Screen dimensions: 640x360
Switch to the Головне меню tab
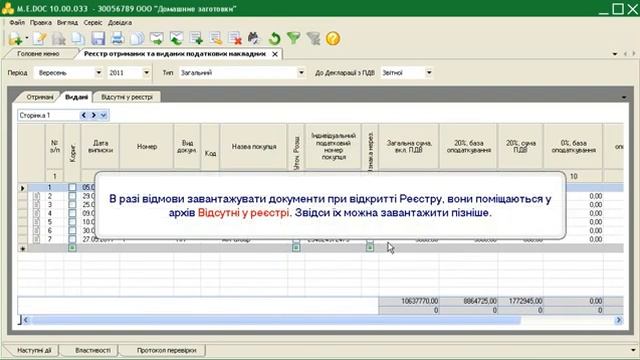point(38,54)
